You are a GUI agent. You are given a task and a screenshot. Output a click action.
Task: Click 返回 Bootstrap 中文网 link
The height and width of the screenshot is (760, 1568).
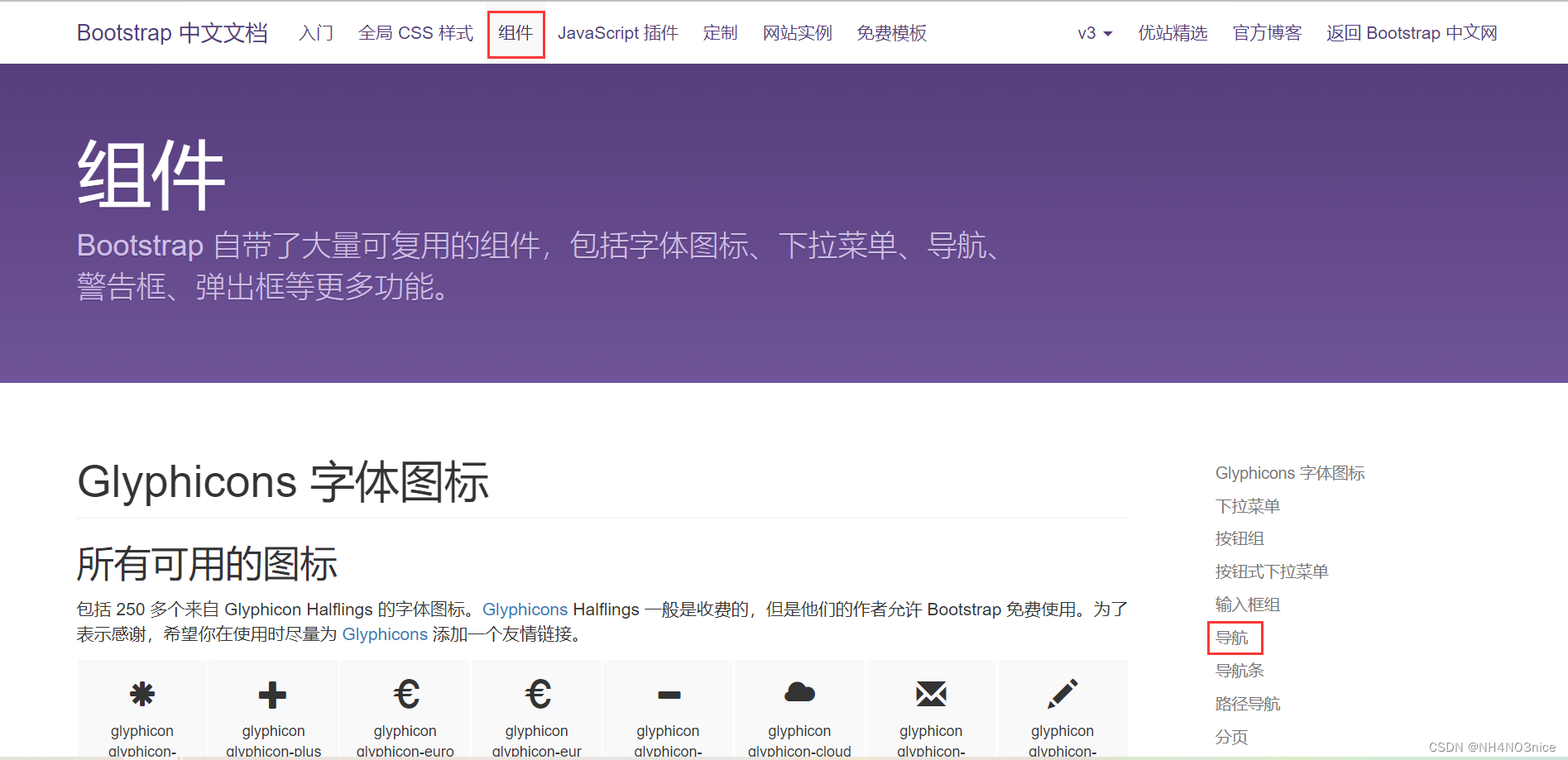(x=1412, y=33)
